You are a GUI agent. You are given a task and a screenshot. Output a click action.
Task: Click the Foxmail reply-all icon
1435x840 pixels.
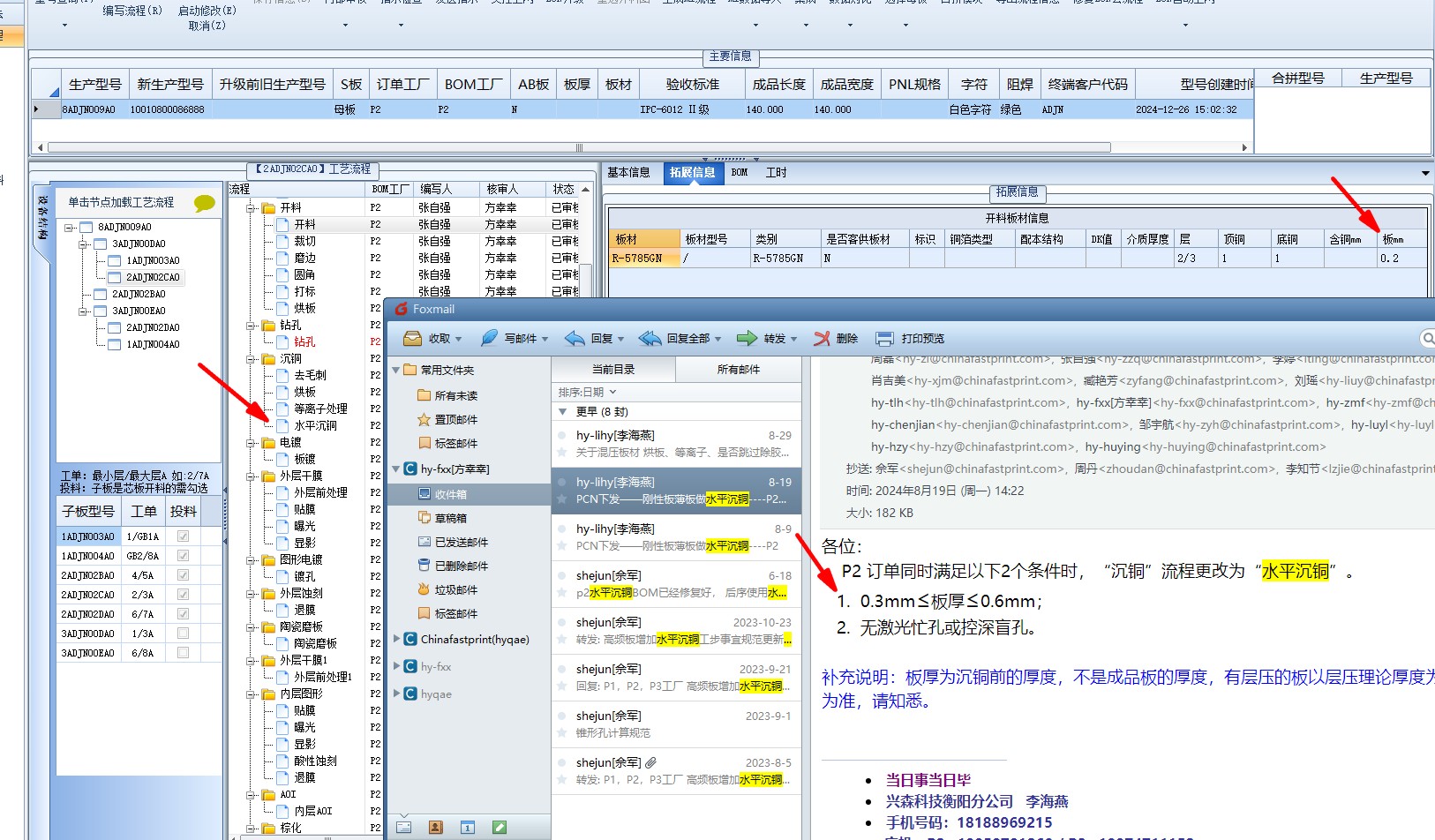[650, 338]
